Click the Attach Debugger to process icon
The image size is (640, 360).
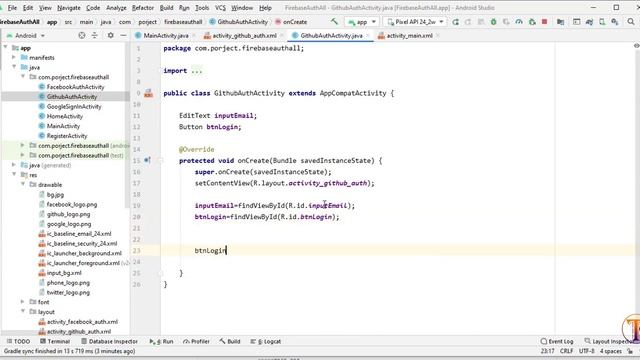532,22
